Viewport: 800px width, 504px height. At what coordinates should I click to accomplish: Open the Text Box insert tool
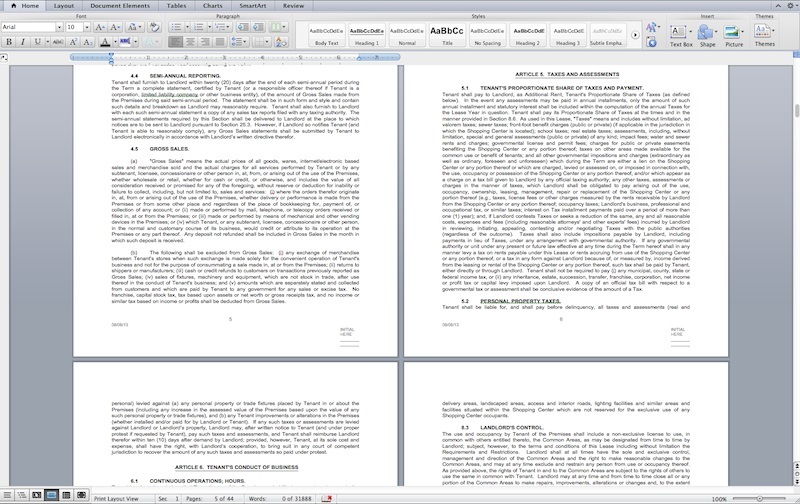click(x=681, y=36)
